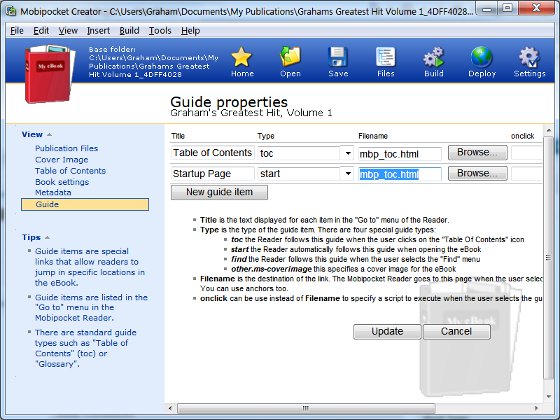Click the horizontal scrollbar left arrow
Image resolution: width=560 pixels, height=420 pixels.
(170, 408)
